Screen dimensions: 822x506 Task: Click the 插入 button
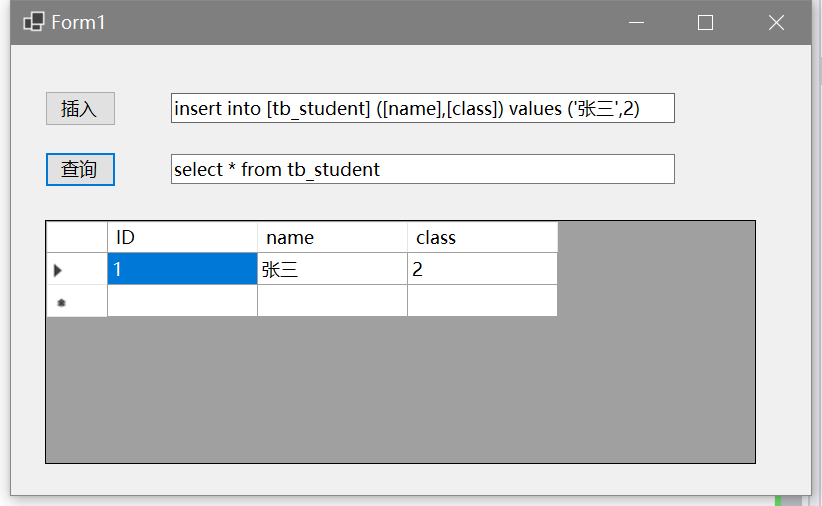80,108
